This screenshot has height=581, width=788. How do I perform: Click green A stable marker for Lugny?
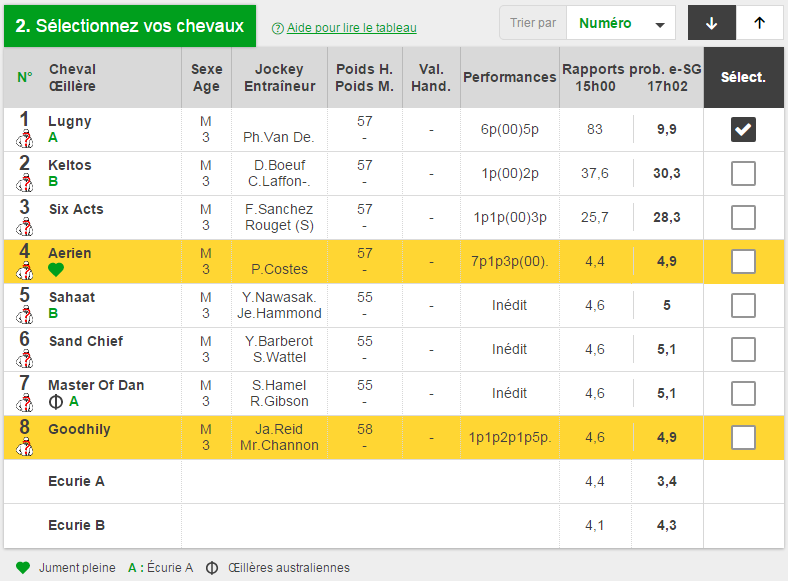[53, 138]
